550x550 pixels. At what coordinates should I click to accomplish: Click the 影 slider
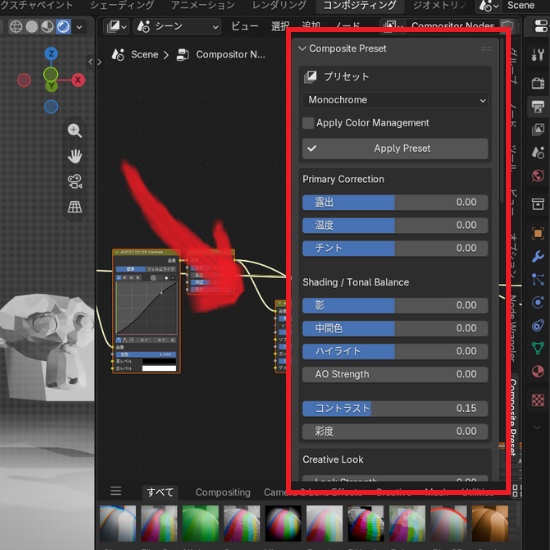pos(395,306)
